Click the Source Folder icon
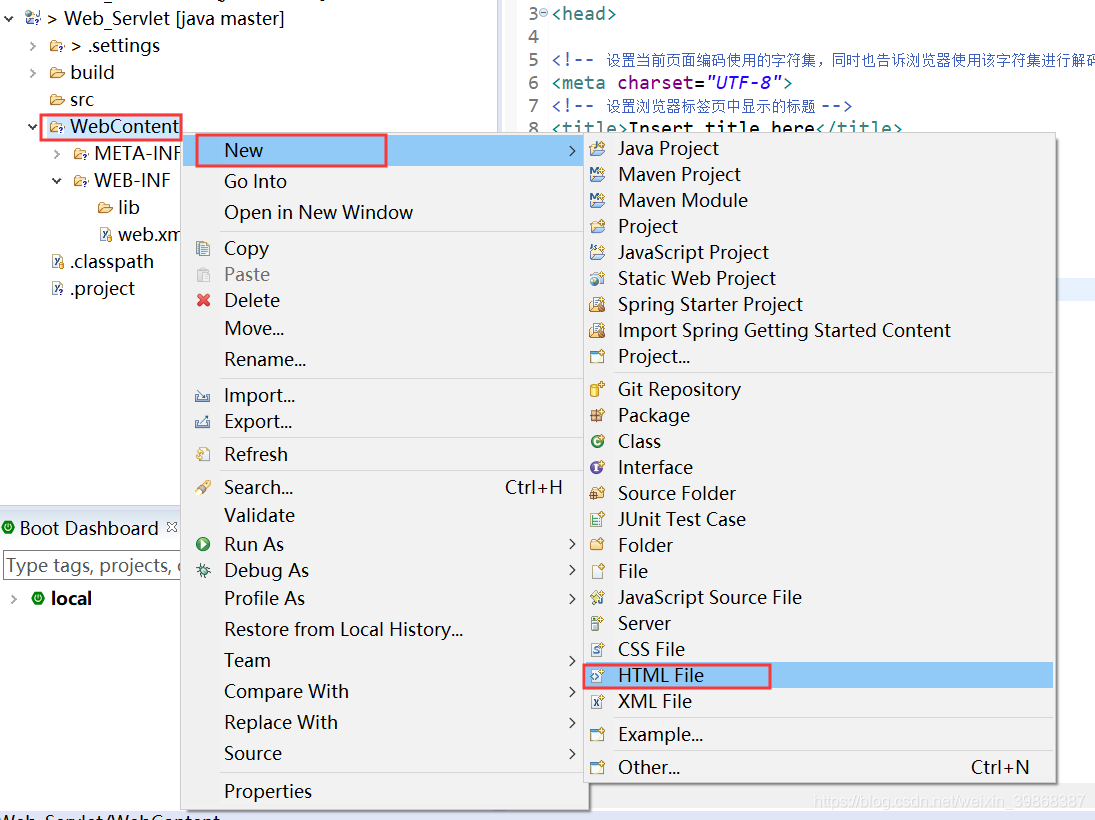This screenshot has height=820, width=1095. 598,494
